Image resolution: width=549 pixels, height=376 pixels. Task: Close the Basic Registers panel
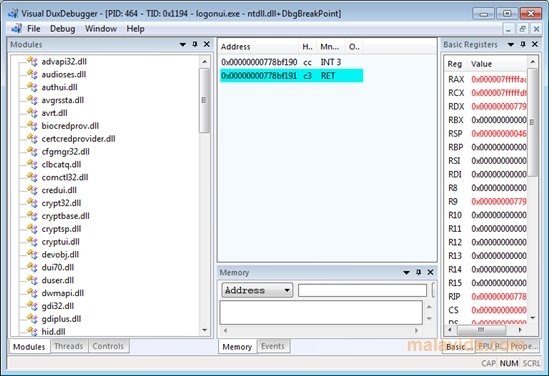(x=535, y=44)
